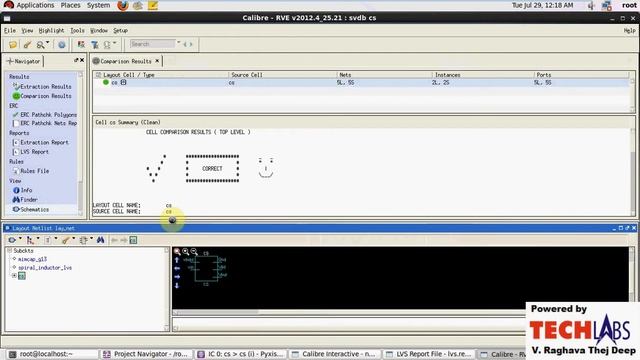This screenshot has height=360, width=640.
Task: Select the cs layout cell row
Action: pos(361,82)
